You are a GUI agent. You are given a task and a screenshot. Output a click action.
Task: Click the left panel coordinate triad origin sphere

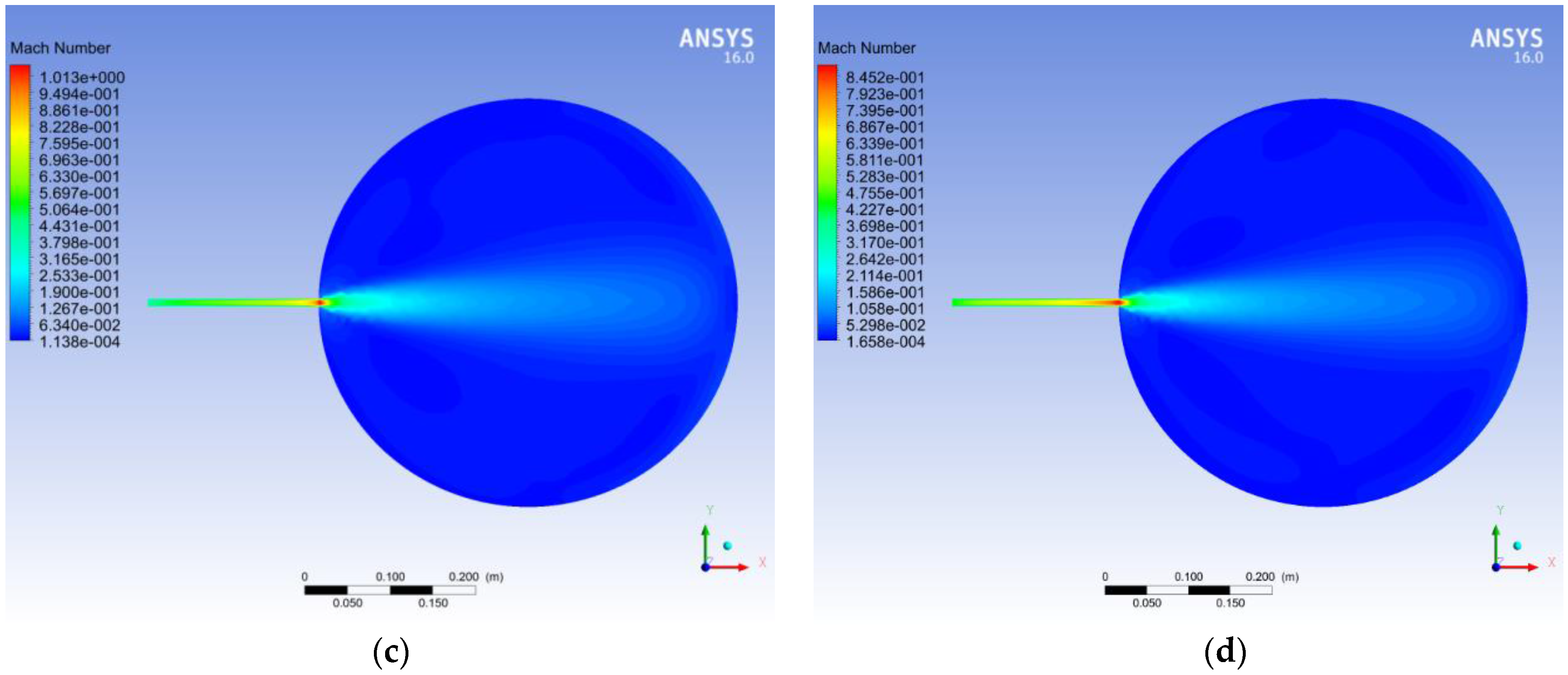pyautogui.click(x=705, y=567)
